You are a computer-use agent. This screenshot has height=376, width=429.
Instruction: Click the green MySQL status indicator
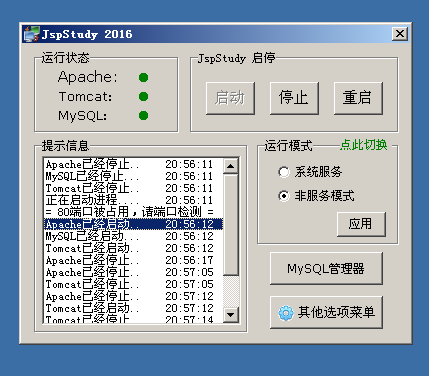[143, 116]
